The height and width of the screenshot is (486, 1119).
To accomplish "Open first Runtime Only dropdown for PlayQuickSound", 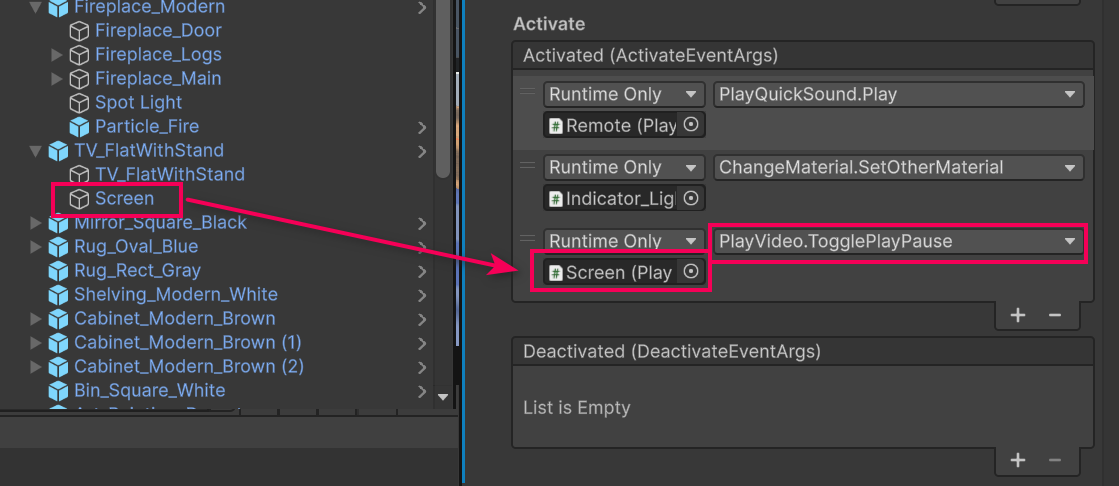I will tap(624, 95).
